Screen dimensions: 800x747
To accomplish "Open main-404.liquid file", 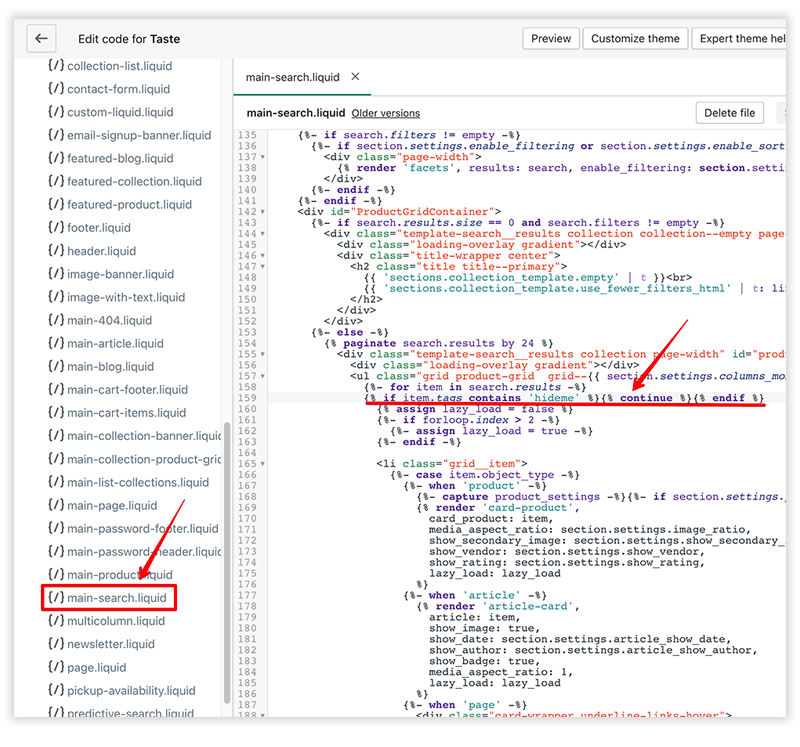I will 100,320.
